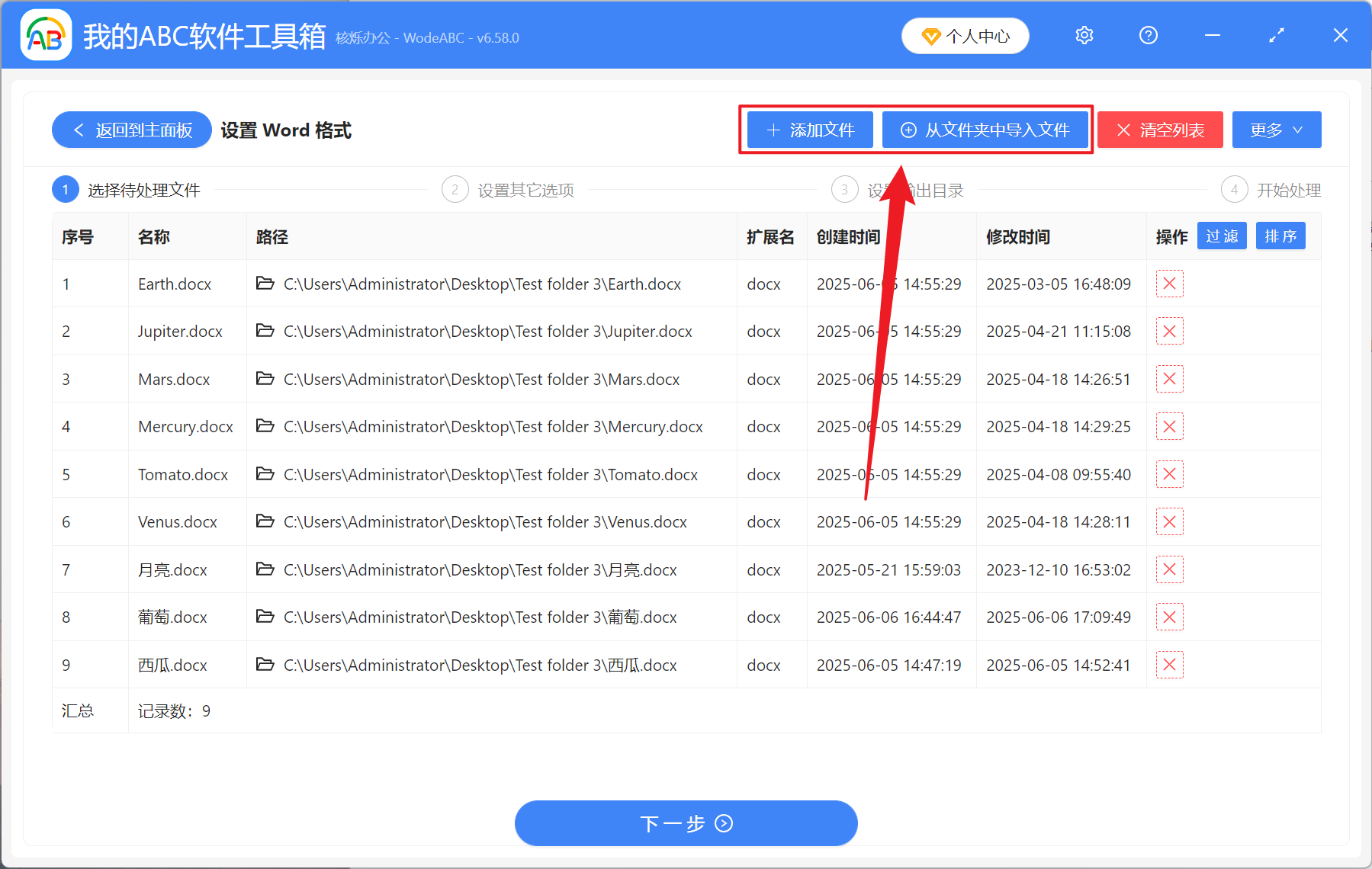The width and height of the screenshot is (1372, 869).
Task: Clear the file list with 清空列表
Action: [x=1159, y=130]
